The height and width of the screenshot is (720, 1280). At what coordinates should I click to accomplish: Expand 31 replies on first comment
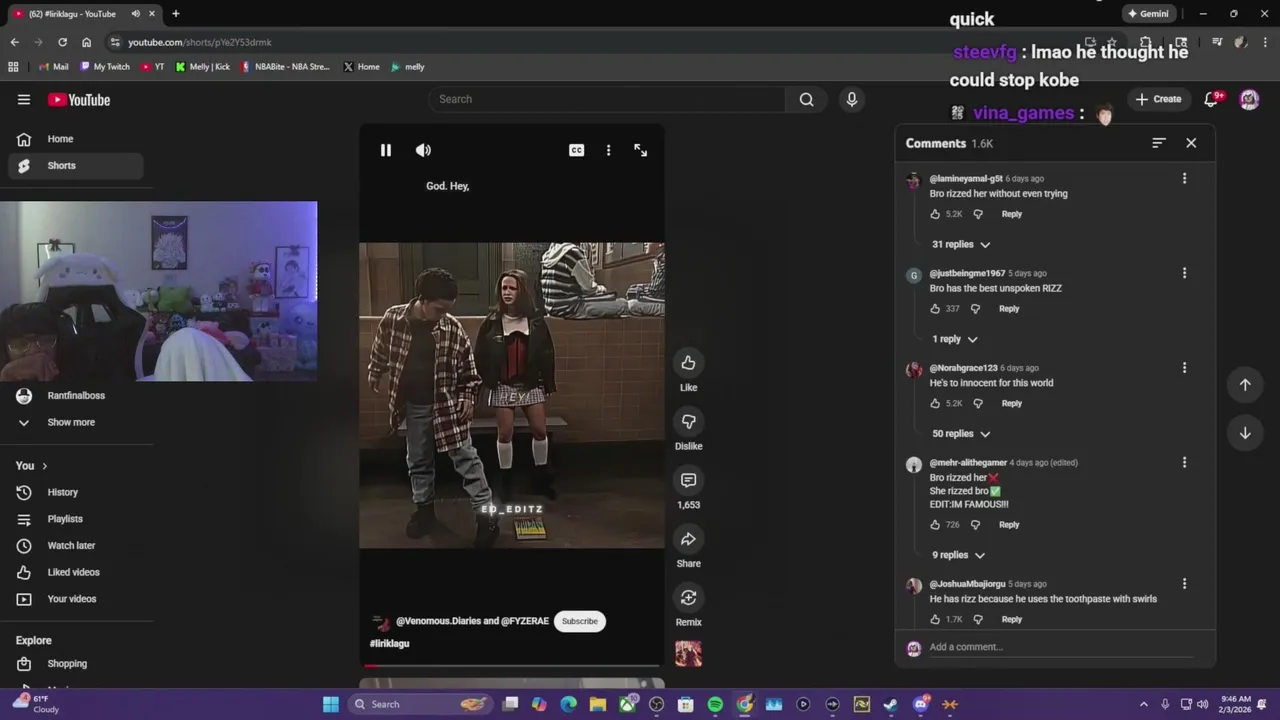[961, 244]
